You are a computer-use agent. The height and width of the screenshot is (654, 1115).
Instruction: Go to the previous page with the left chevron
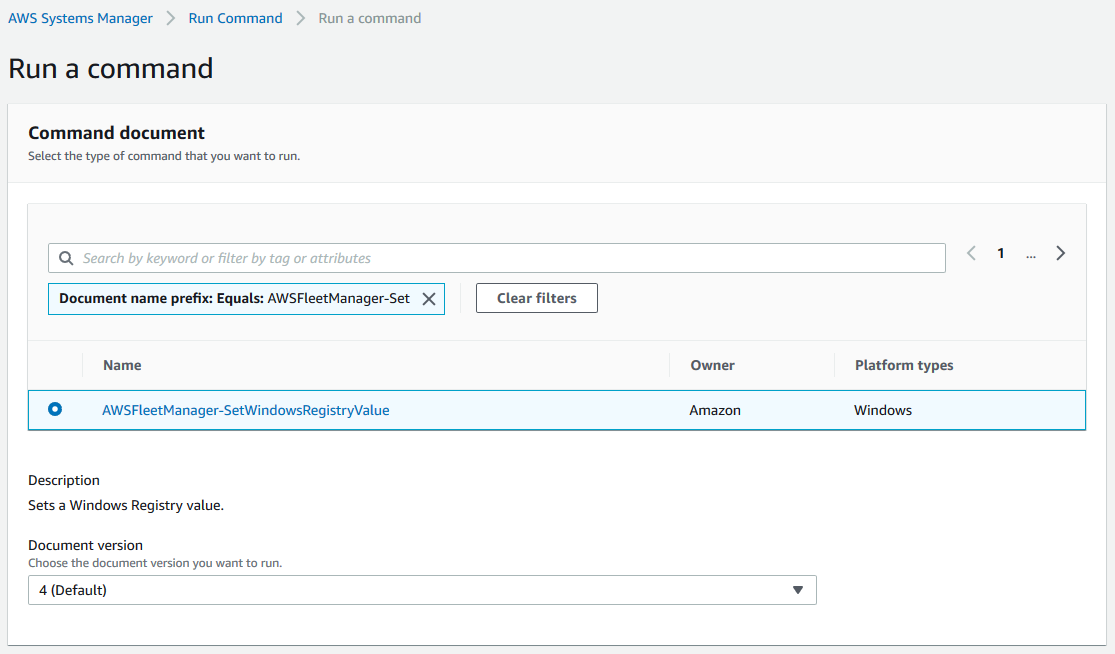(x=971, y=253)
